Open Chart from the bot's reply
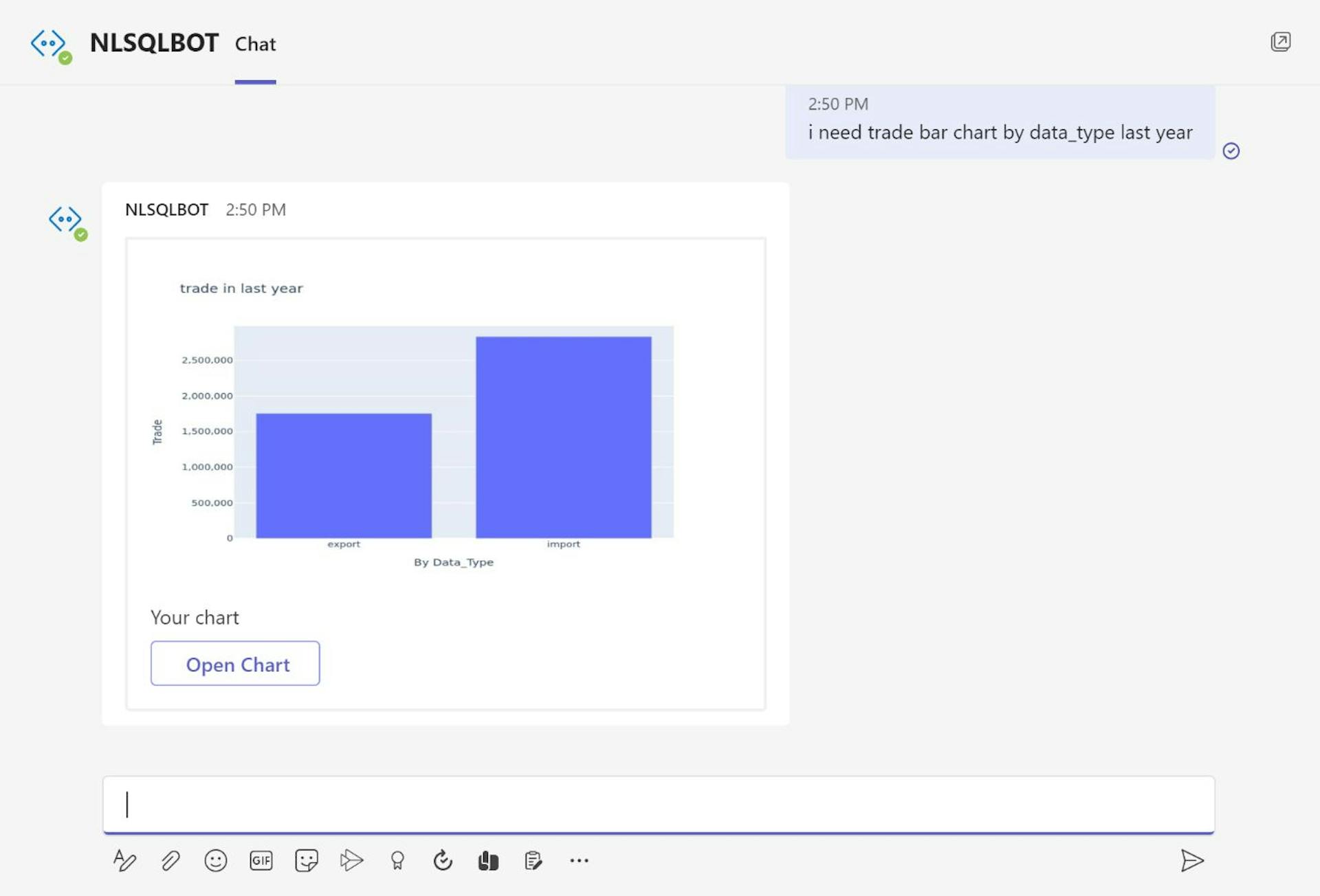Viewport: 1320px width, 896px height. 235,664
